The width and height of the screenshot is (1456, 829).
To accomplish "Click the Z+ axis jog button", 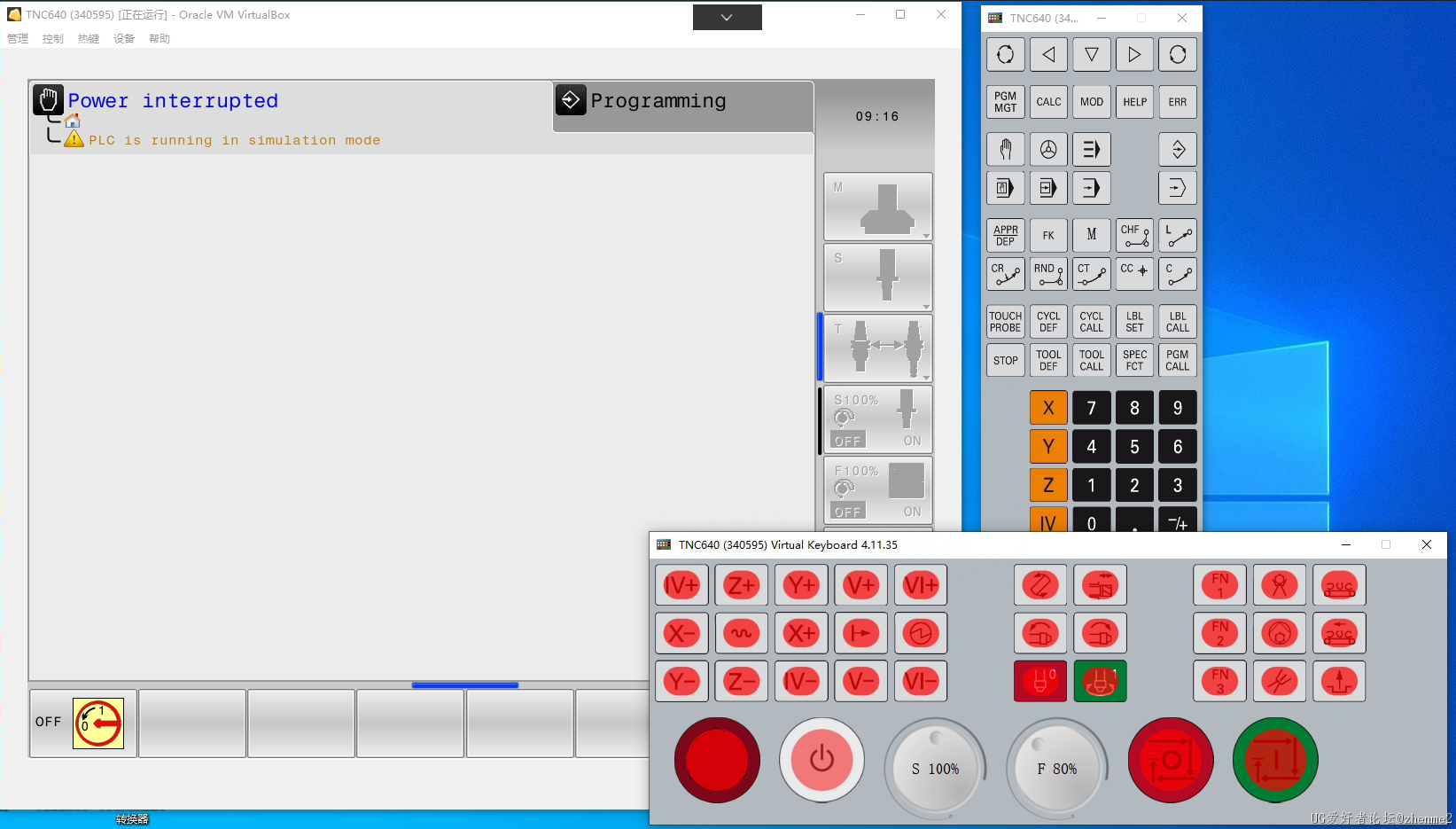I will [741, 585].
